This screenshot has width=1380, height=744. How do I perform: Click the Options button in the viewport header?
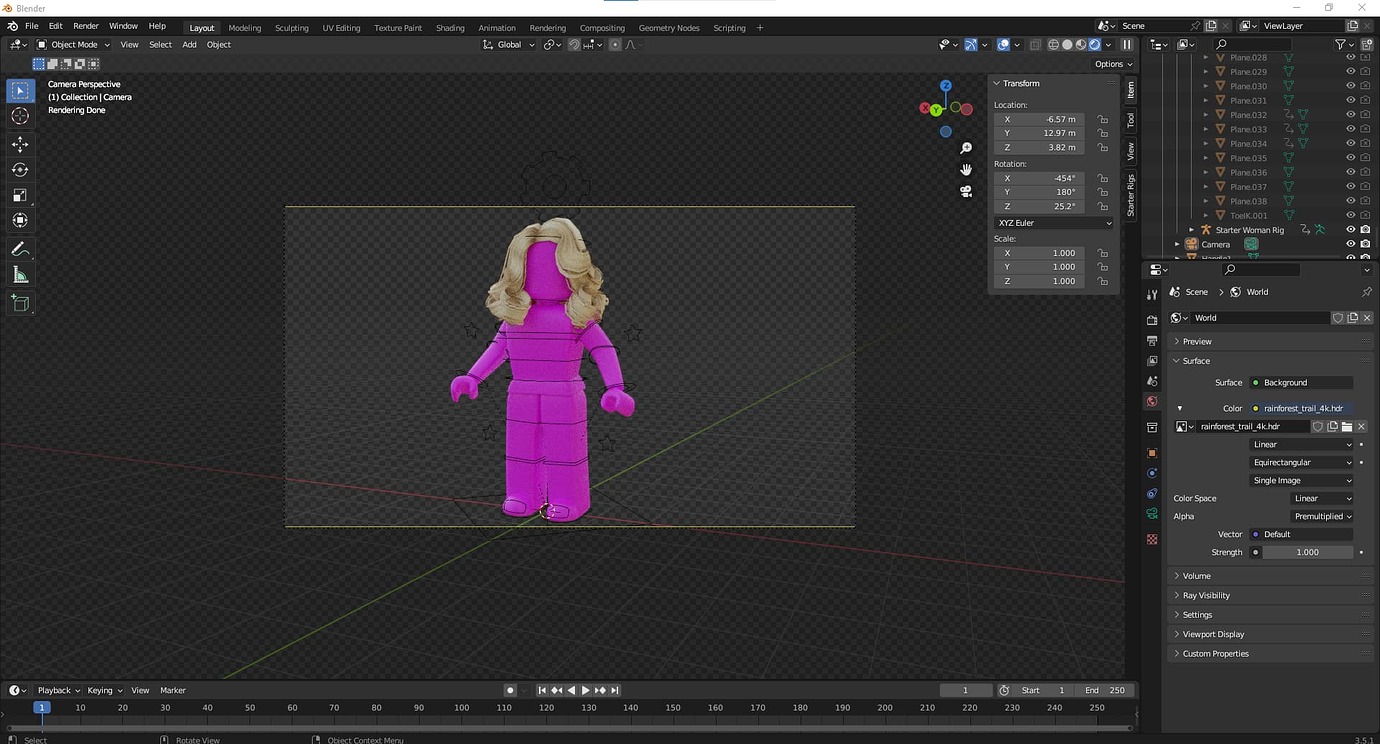coord(1108,63)
